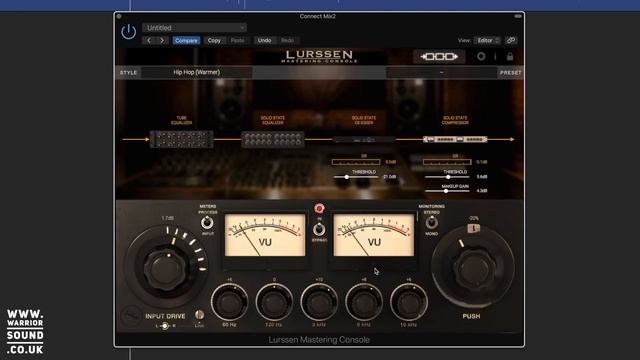Click the PRESET button
Screen dimensions: 640x360
510,73
